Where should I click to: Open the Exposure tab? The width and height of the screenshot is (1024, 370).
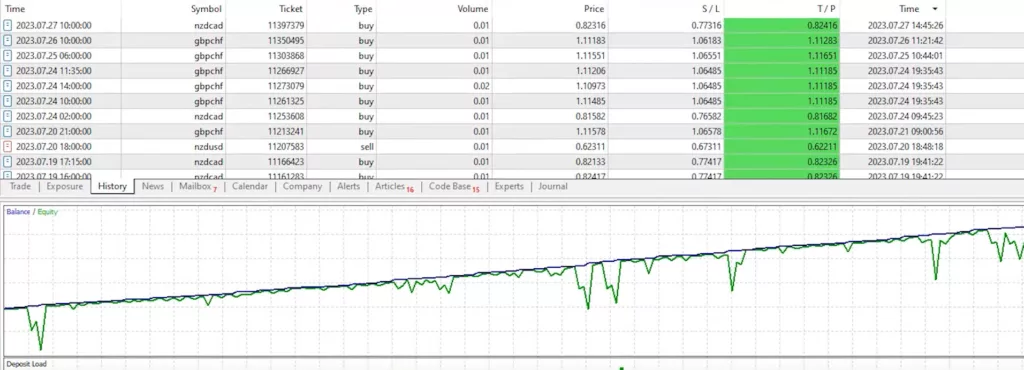[65, 186]
